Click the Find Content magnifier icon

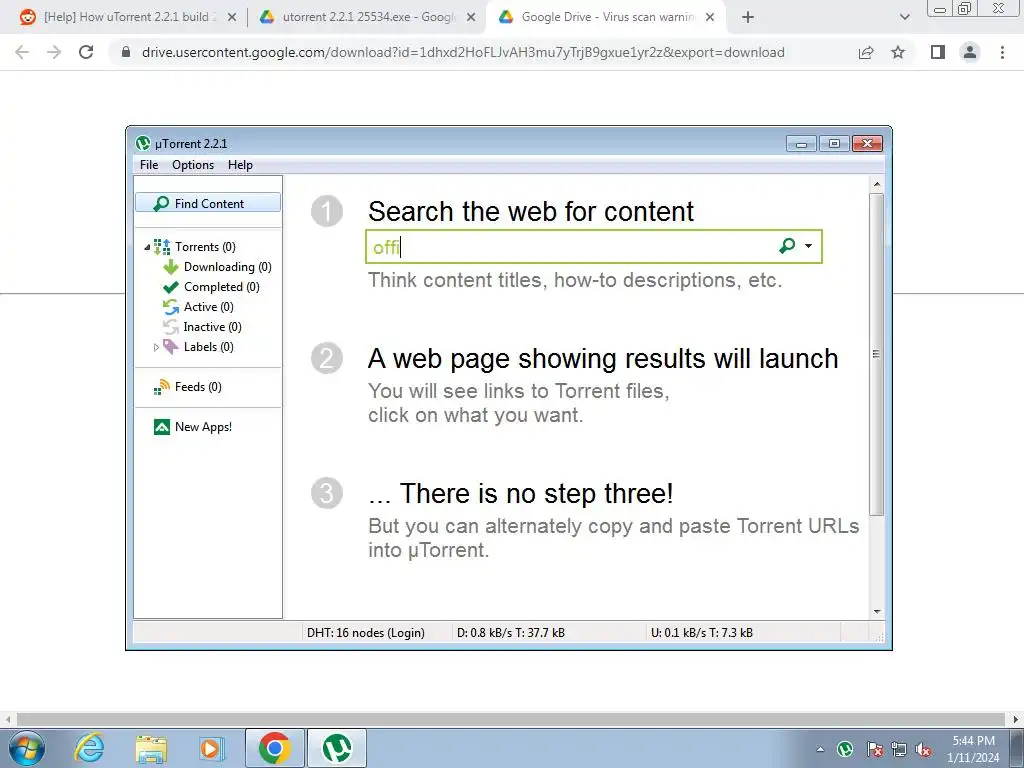coord(161,204)
